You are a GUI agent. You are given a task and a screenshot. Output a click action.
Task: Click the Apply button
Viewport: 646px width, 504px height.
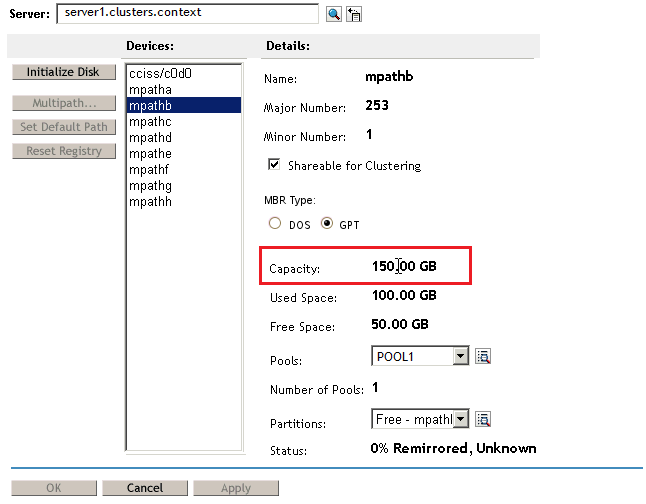pyautogui.click(x=236, y=488)
